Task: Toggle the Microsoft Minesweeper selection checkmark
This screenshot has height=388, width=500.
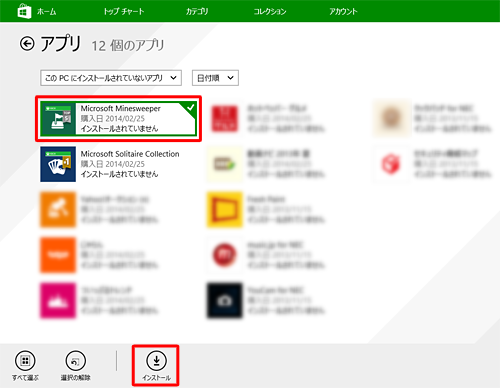Action: point(190,108)
